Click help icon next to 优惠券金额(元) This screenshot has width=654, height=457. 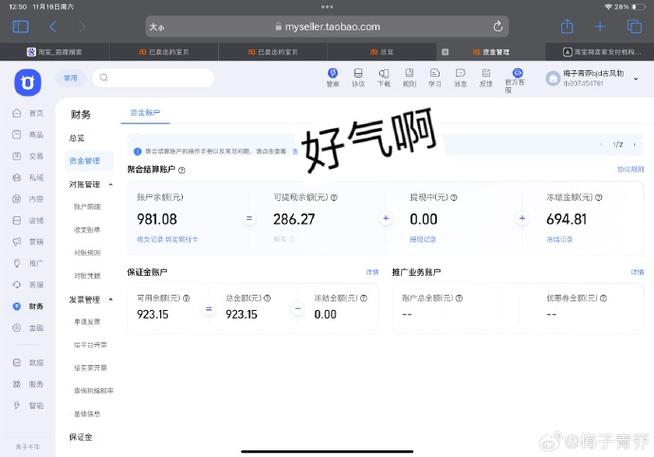click(x=603, y=298)
